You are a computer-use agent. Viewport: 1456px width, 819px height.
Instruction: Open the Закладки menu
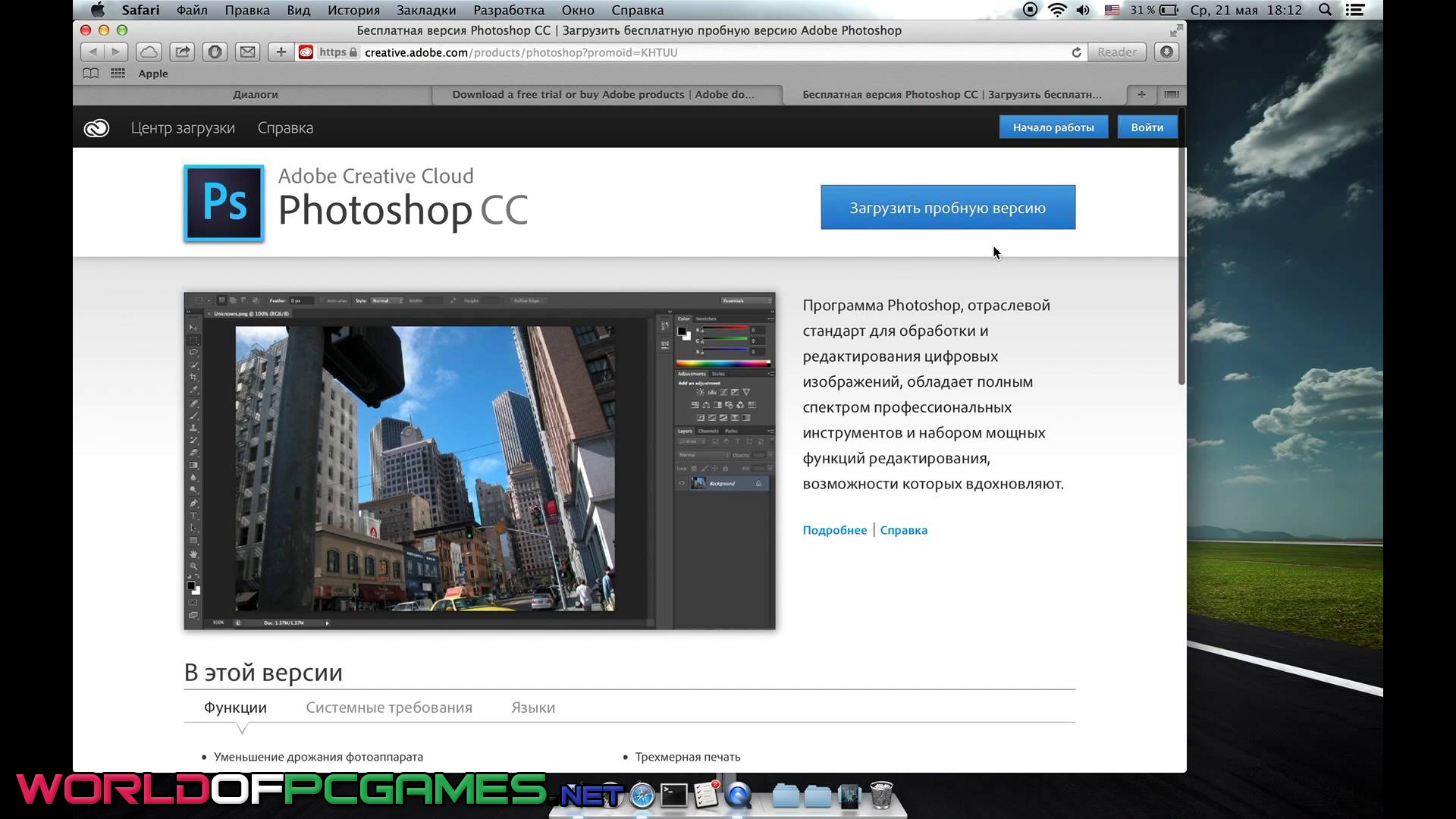426,10
